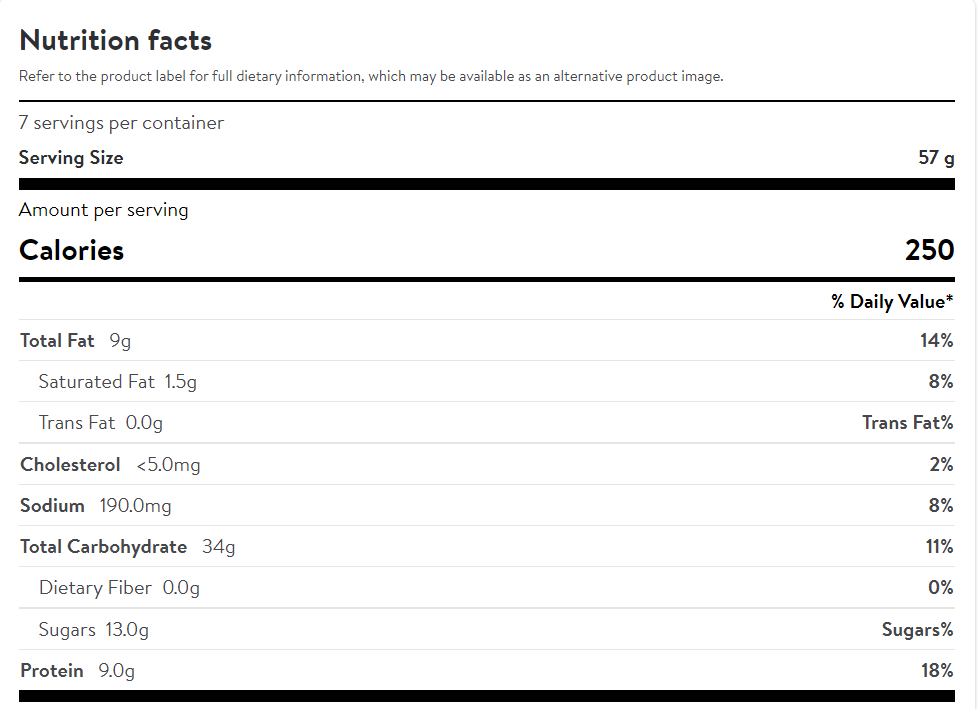978x709 pixels.
Task: Click the Protein row label
Action: coord(51,671)
